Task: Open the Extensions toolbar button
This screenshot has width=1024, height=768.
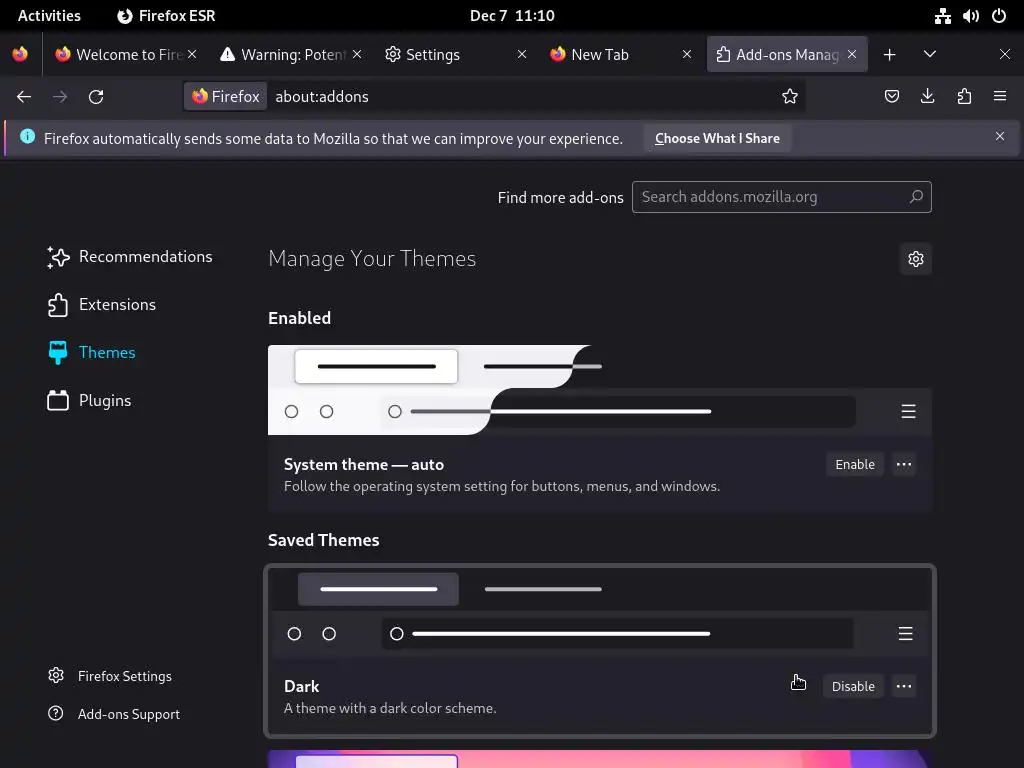Action: pos(964,97)
